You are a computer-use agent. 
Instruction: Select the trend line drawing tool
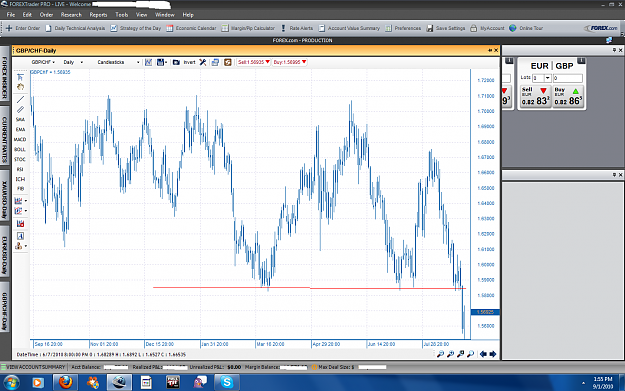point(20,99)
